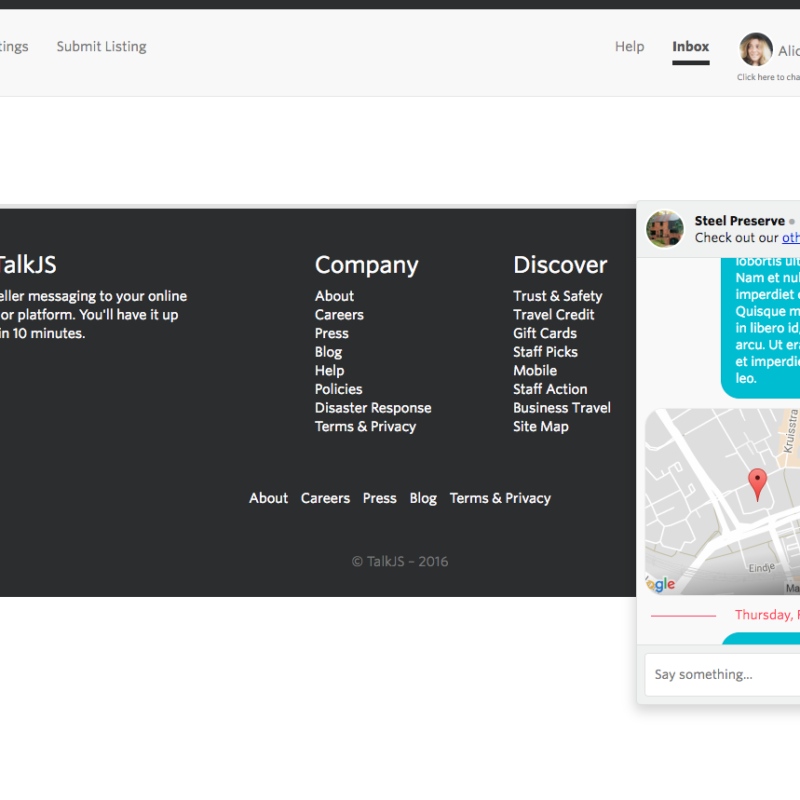Image resolution: width=800 pixels, height=800 pixels.
Task: Click Business Travel under Discover
Action: [561, 408]
